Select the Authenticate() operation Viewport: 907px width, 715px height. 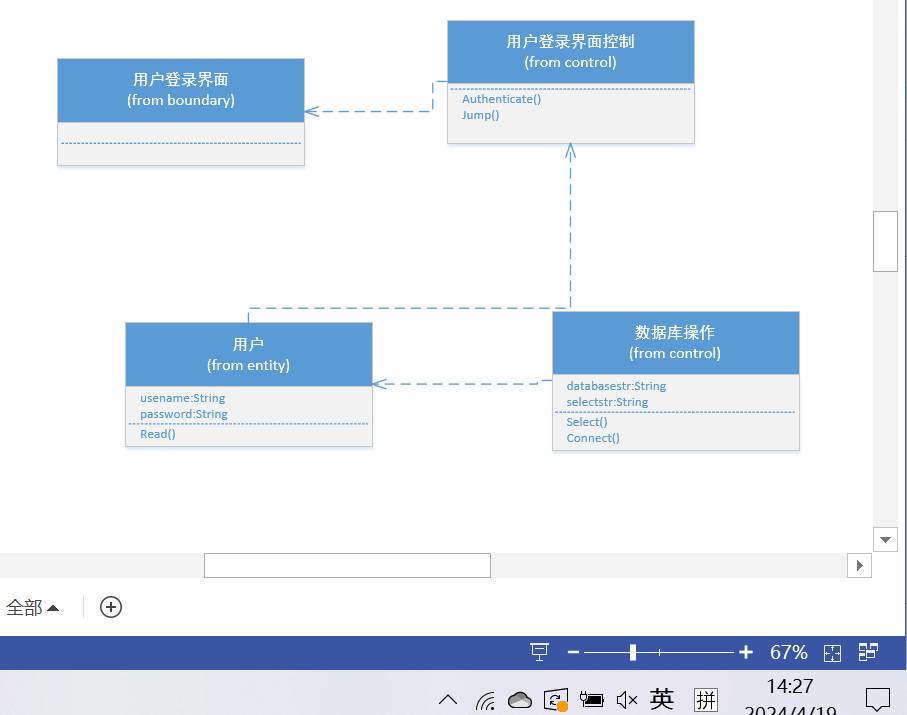(x=502, y=99)
